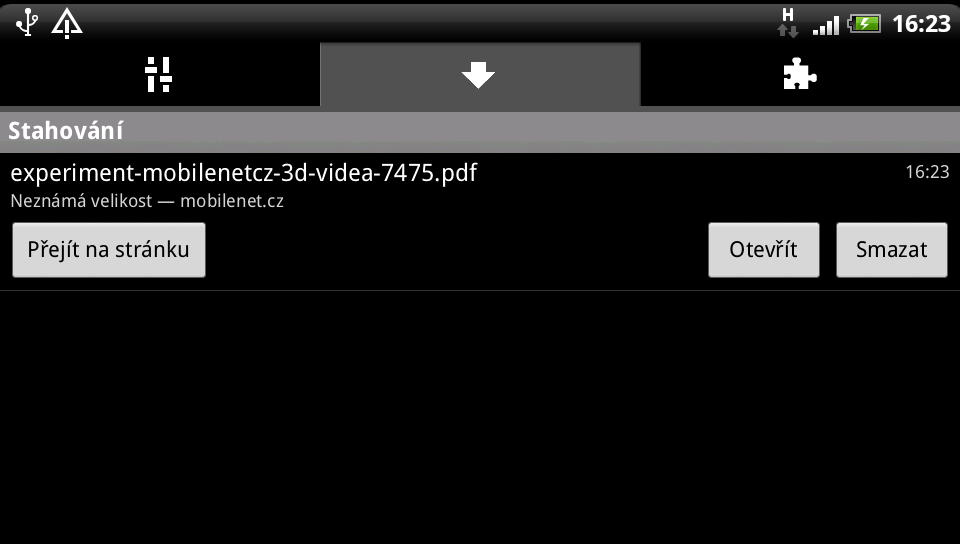This screenshot has width=960, height=544.
Task: Tap the empty space between item buttons
Action: point(457,250)
